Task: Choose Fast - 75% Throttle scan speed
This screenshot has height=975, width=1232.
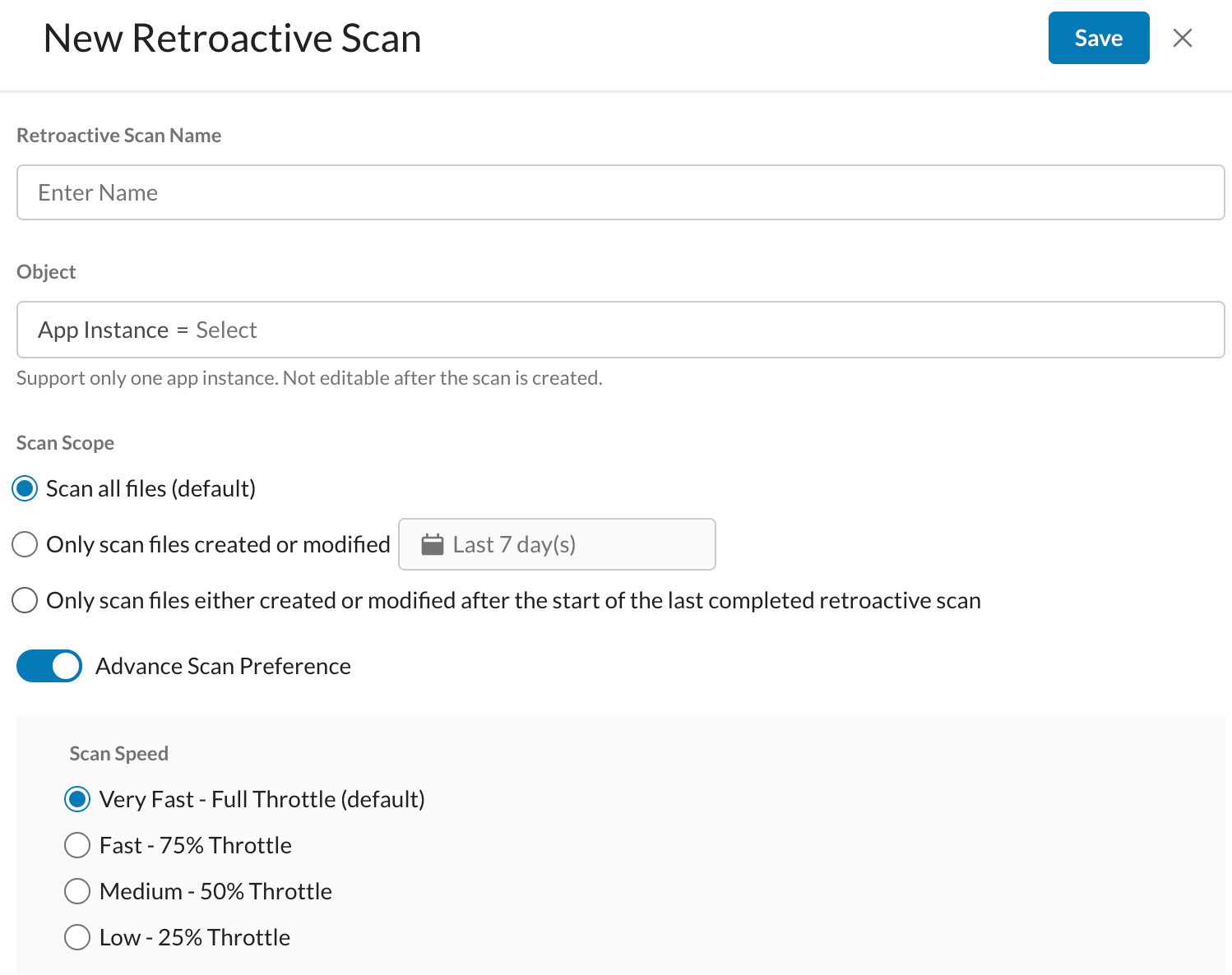Action: coord(77,845)
